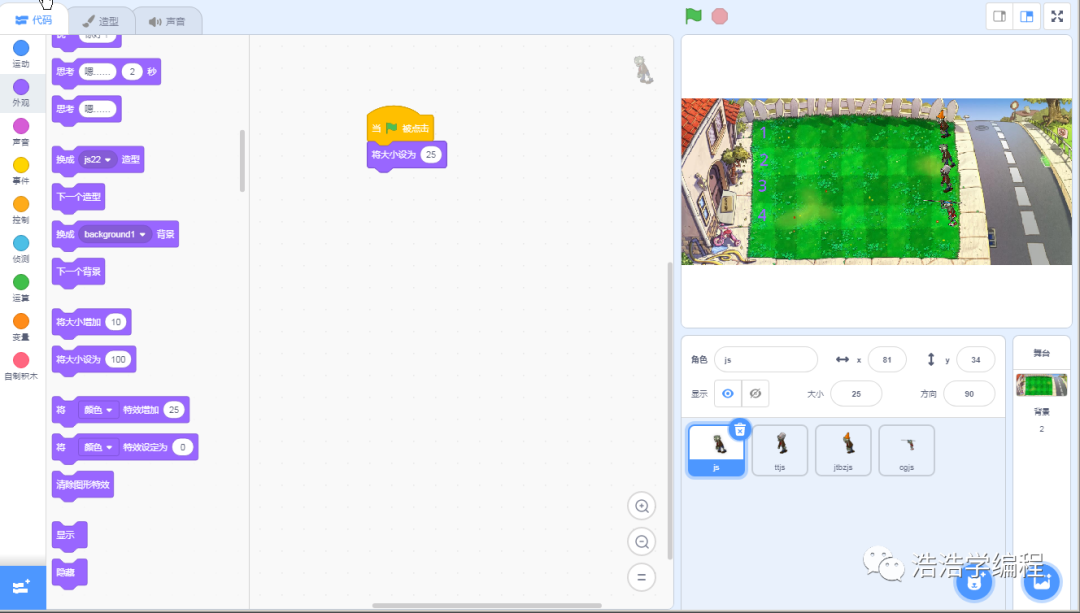Image resolution: width=1080 pixels, height=613 pixels.
Task: Zoom out the code workspace
Action: coord(641,542)
